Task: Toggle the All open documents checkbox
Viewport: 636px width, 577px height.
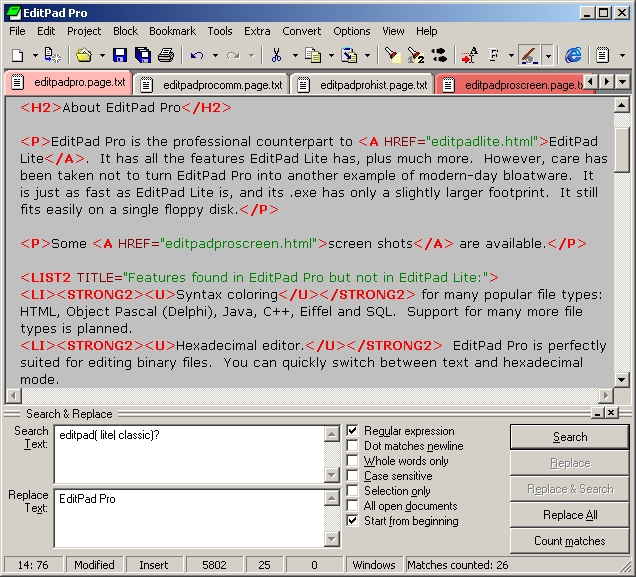Action: click(x=352, y=506)
